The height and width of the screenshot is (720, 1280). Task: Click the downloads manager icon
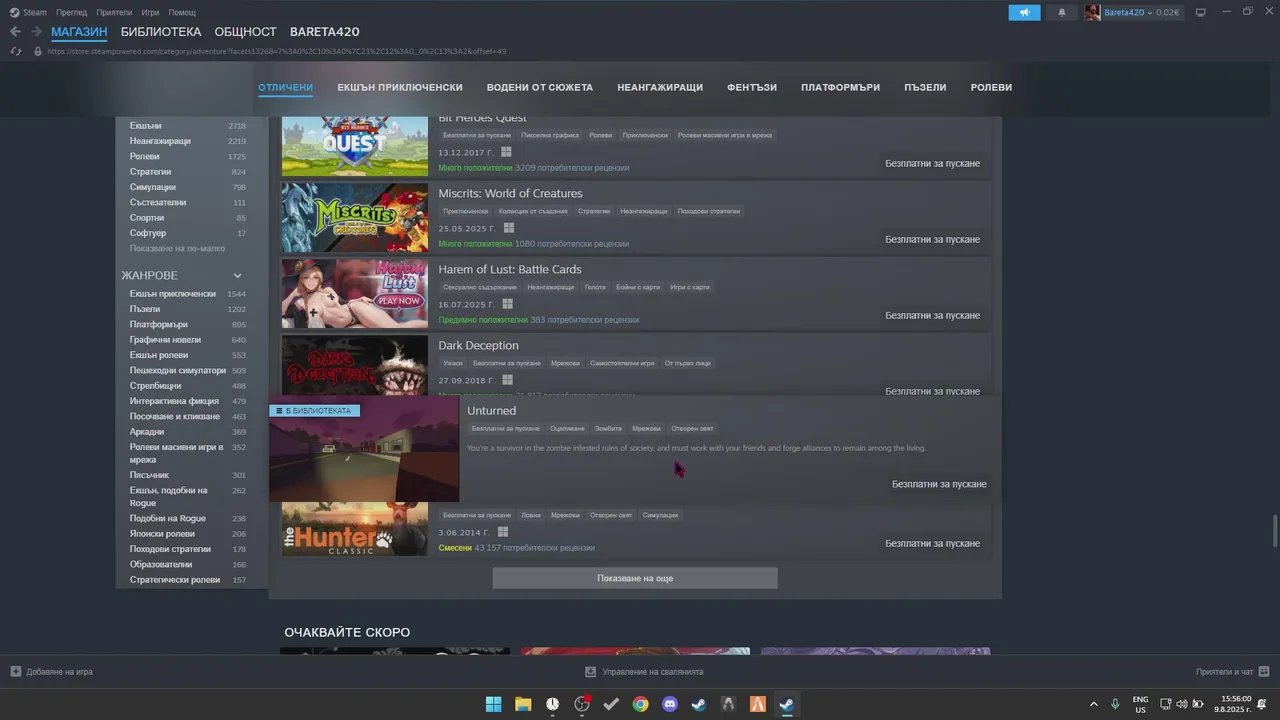point(590,672)
